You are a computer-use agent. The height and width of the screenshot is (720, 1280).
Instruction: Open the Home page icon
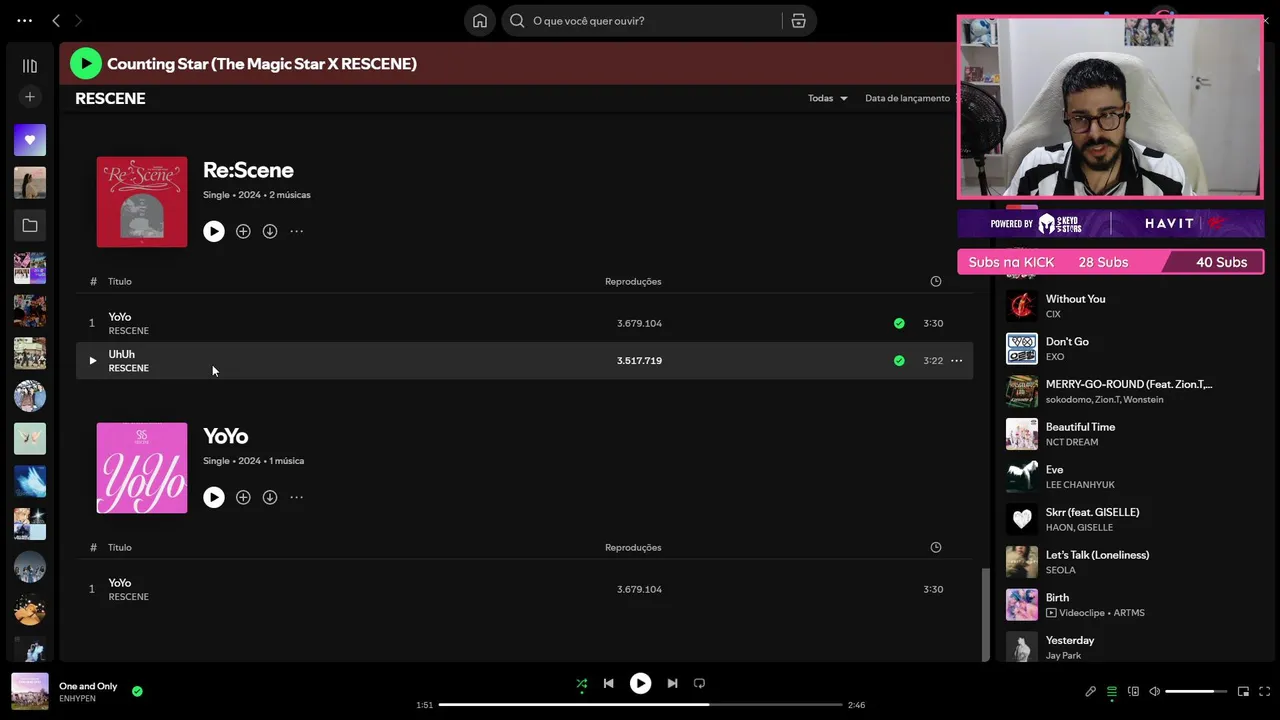(480, 21)
